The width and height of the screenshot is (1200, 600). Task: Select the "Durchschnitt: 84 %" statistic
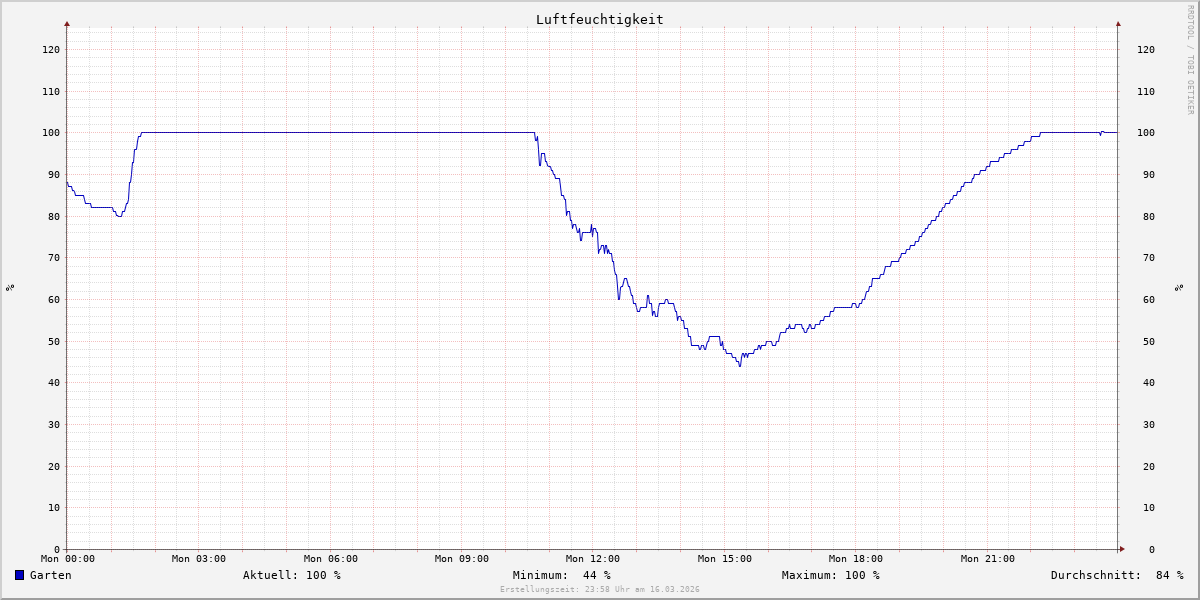[1116, 575]
